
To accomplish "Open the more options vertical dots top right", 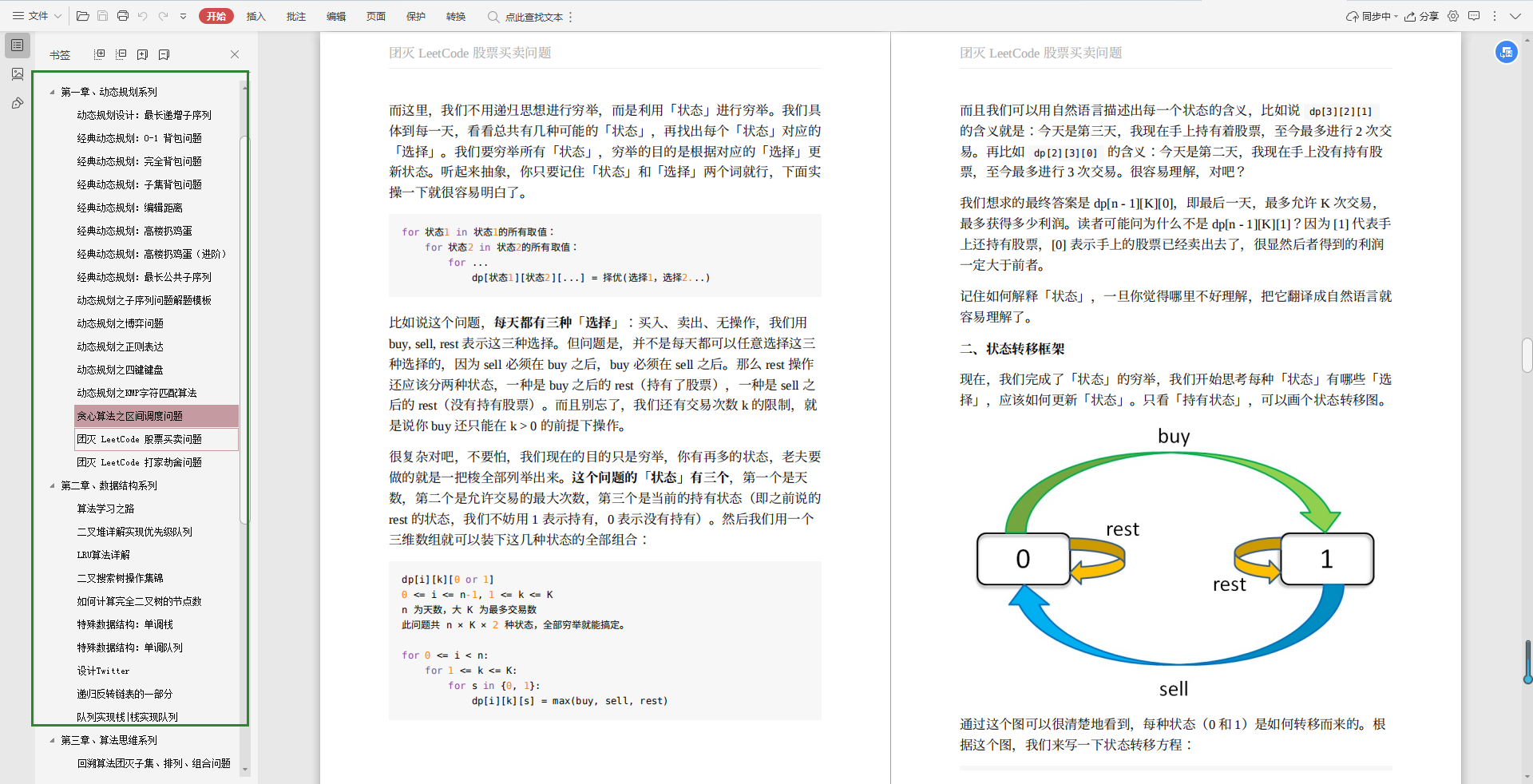I will 1495,16.
